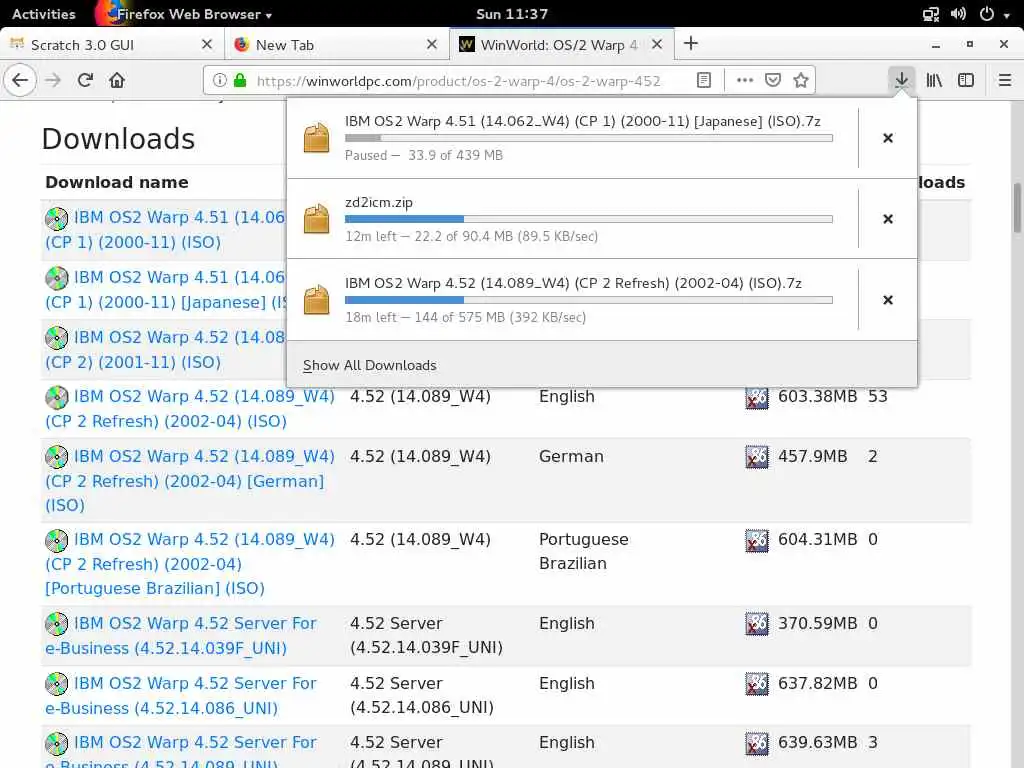Click the volume icon in top bar
The height and width of the screenshot is (768, 1024).
tap(958, 14)
